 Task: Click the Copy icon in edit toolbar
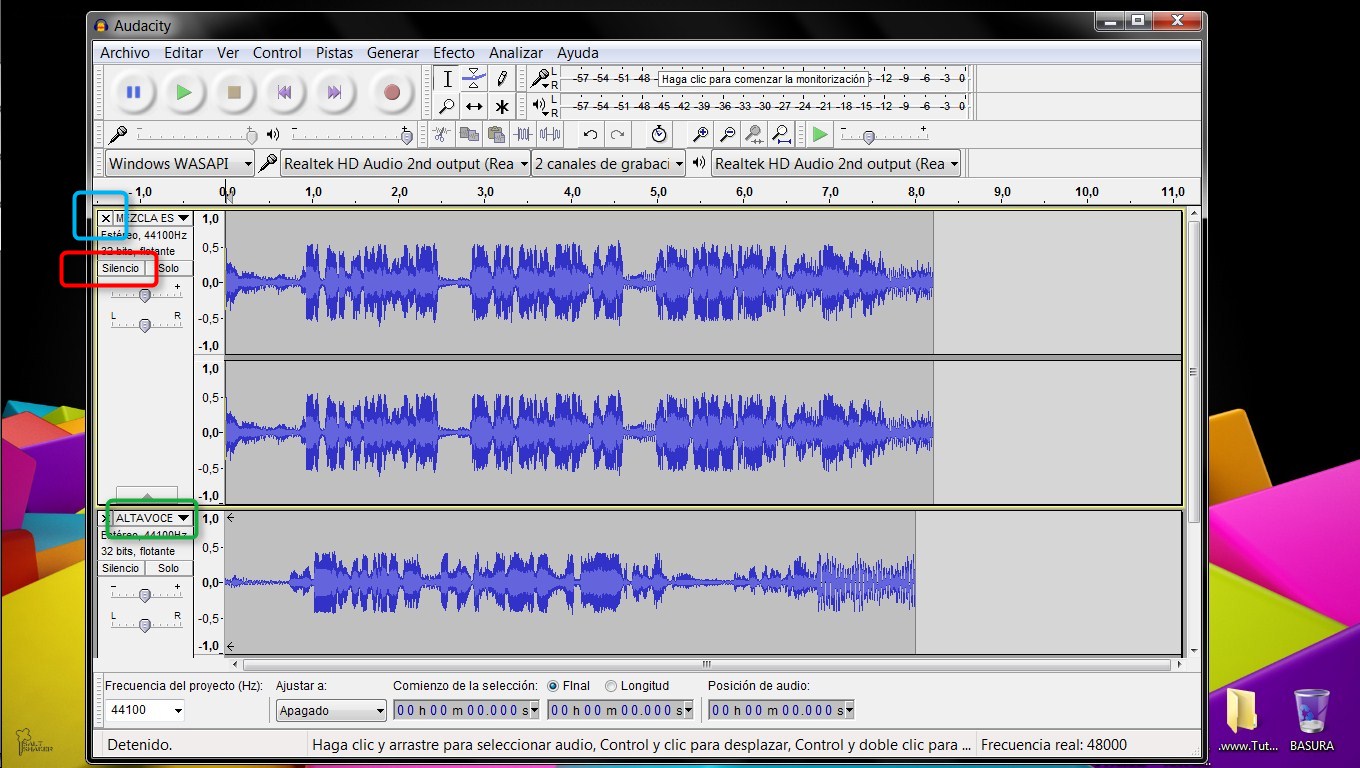469,134
